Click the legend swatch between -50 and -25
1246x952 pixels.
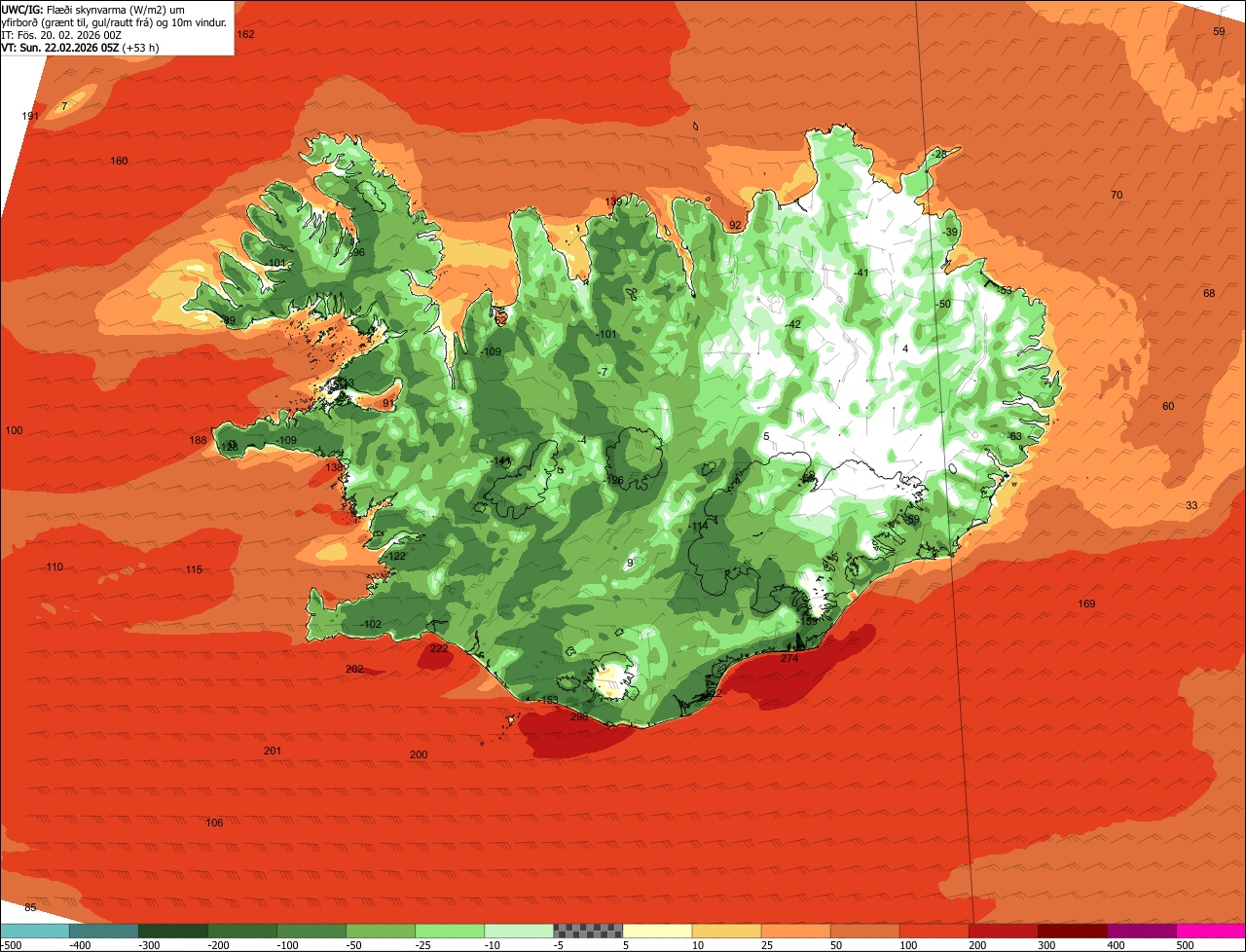click(381, 931)
